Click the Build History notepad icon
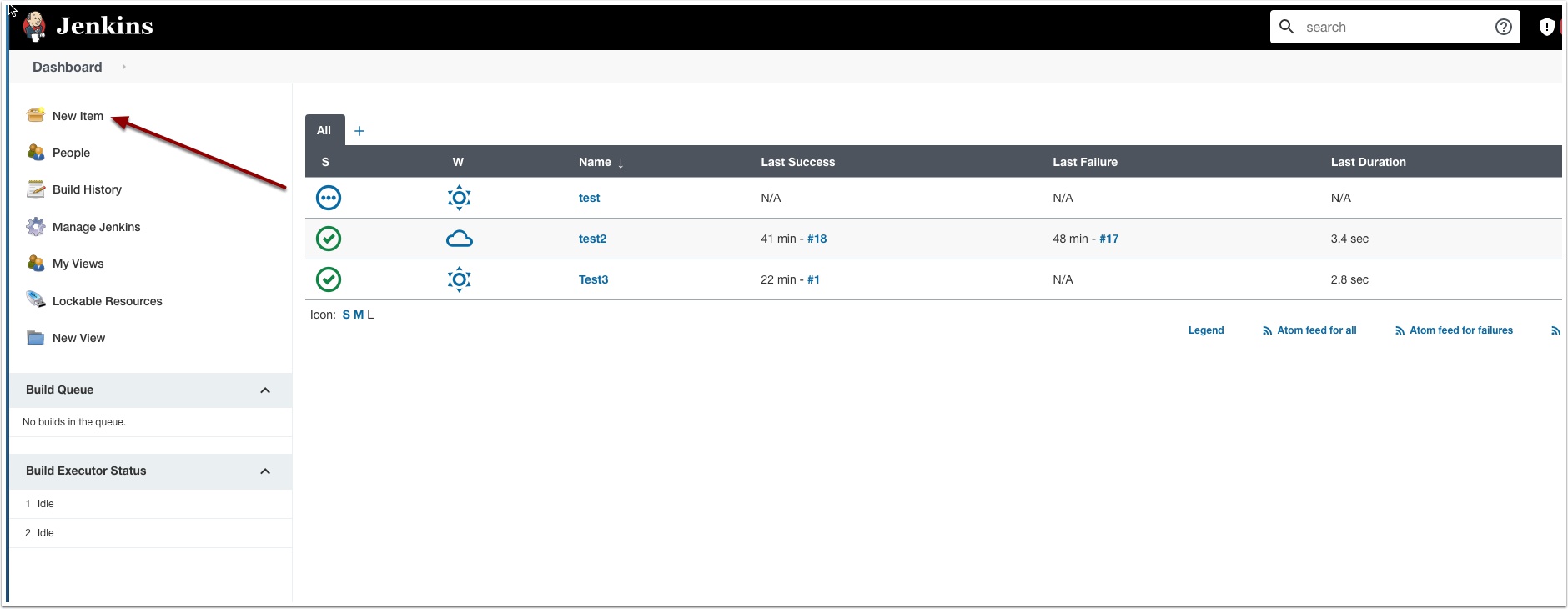The width and height of the screenshot is (1568, 609). coord(36,189)
